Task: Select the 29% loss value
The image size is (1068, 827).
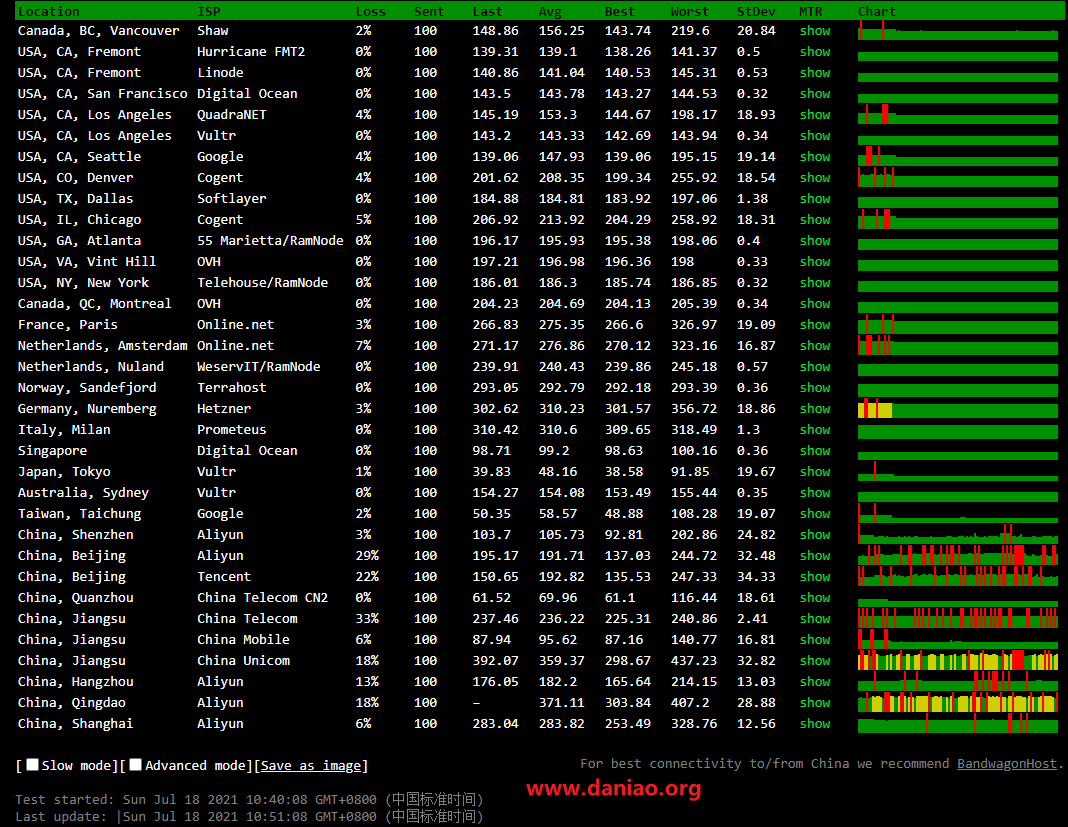Action: click(x=367, y=556)
